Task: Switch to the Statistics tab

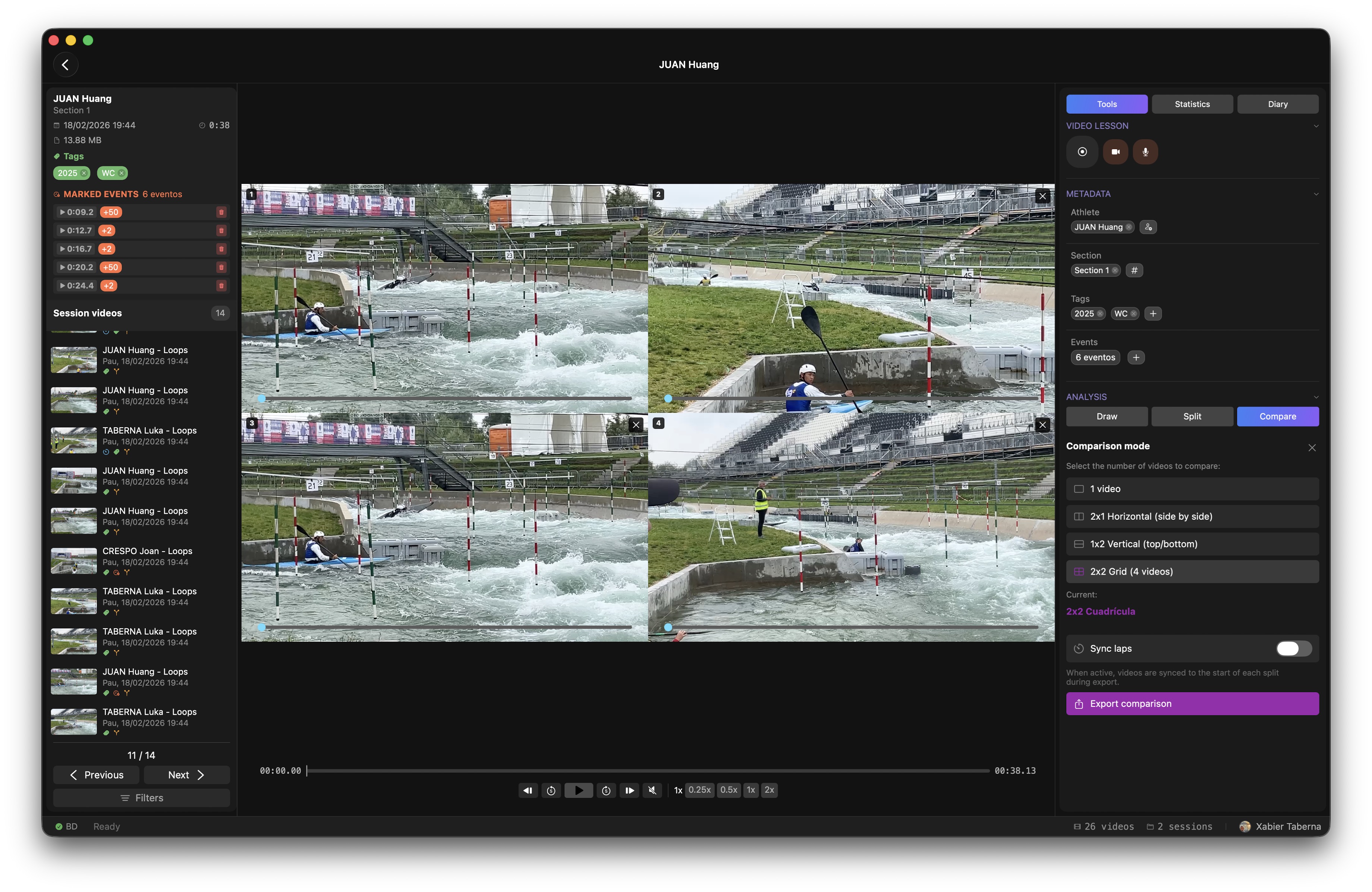Action: pyautogui.click(x=1192, y=104)
